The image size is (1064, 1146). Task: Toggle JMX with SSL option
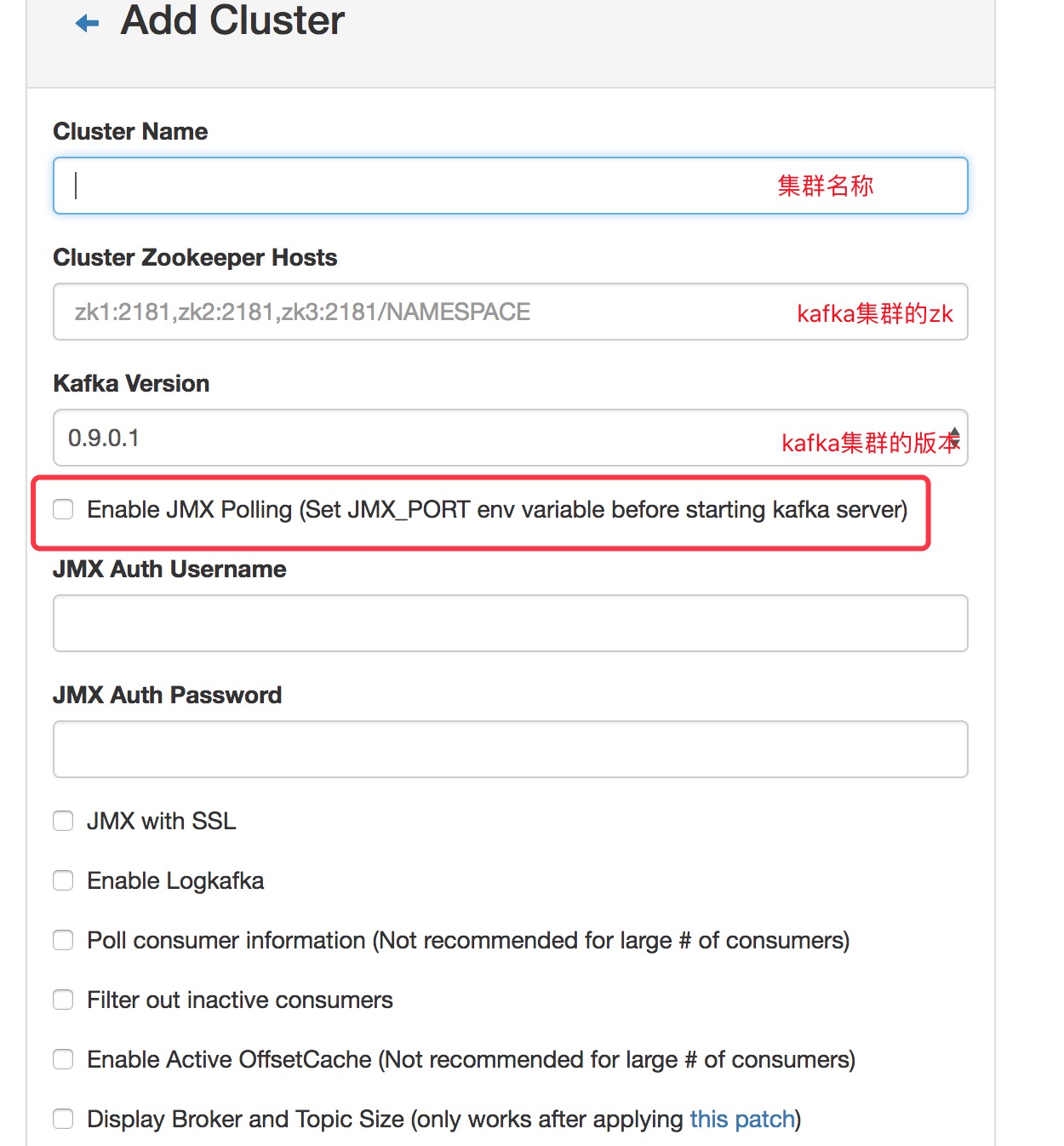point(63,821)
